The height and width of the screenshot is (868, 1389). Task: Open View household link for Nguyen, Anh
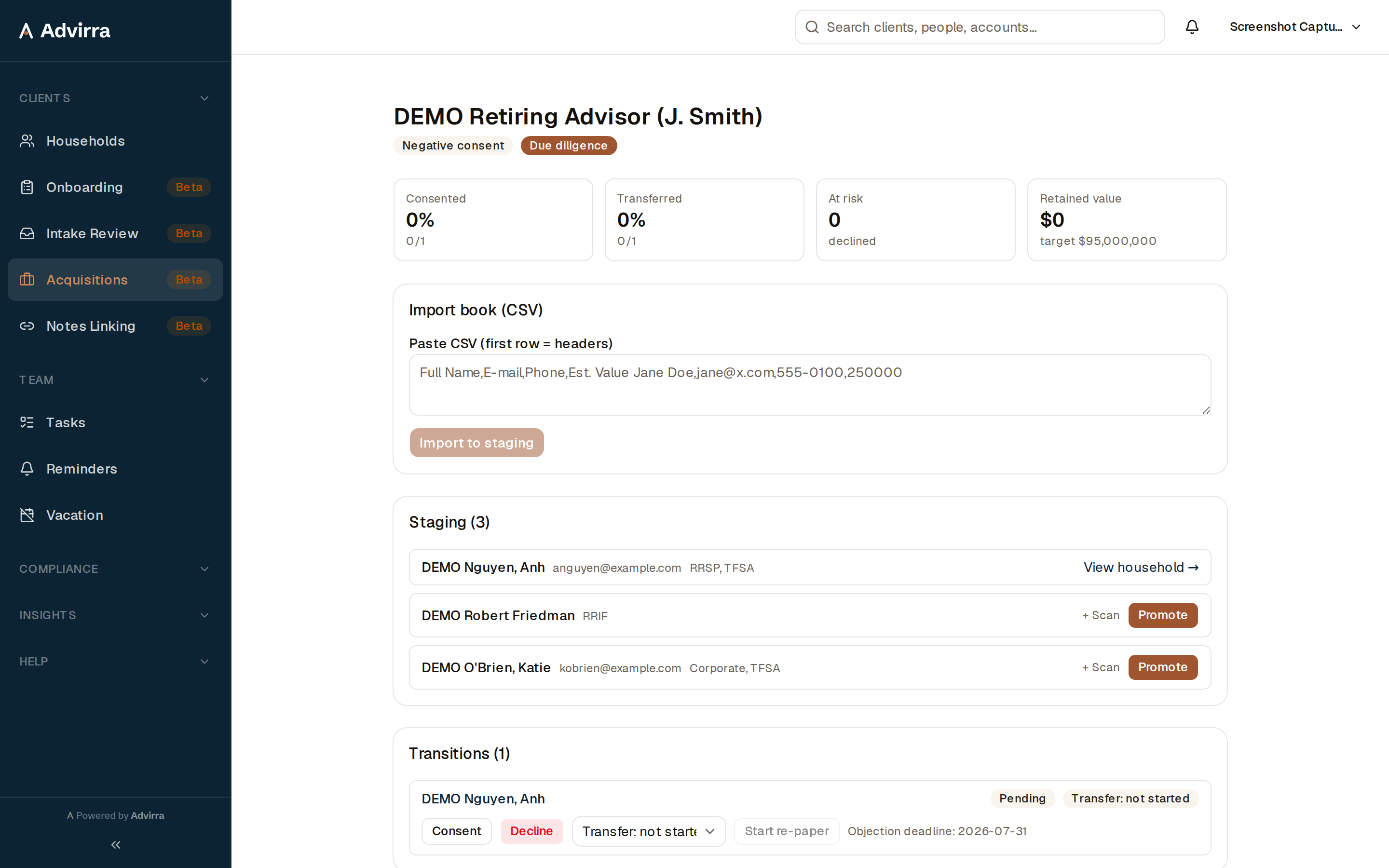coord(1141,567)
